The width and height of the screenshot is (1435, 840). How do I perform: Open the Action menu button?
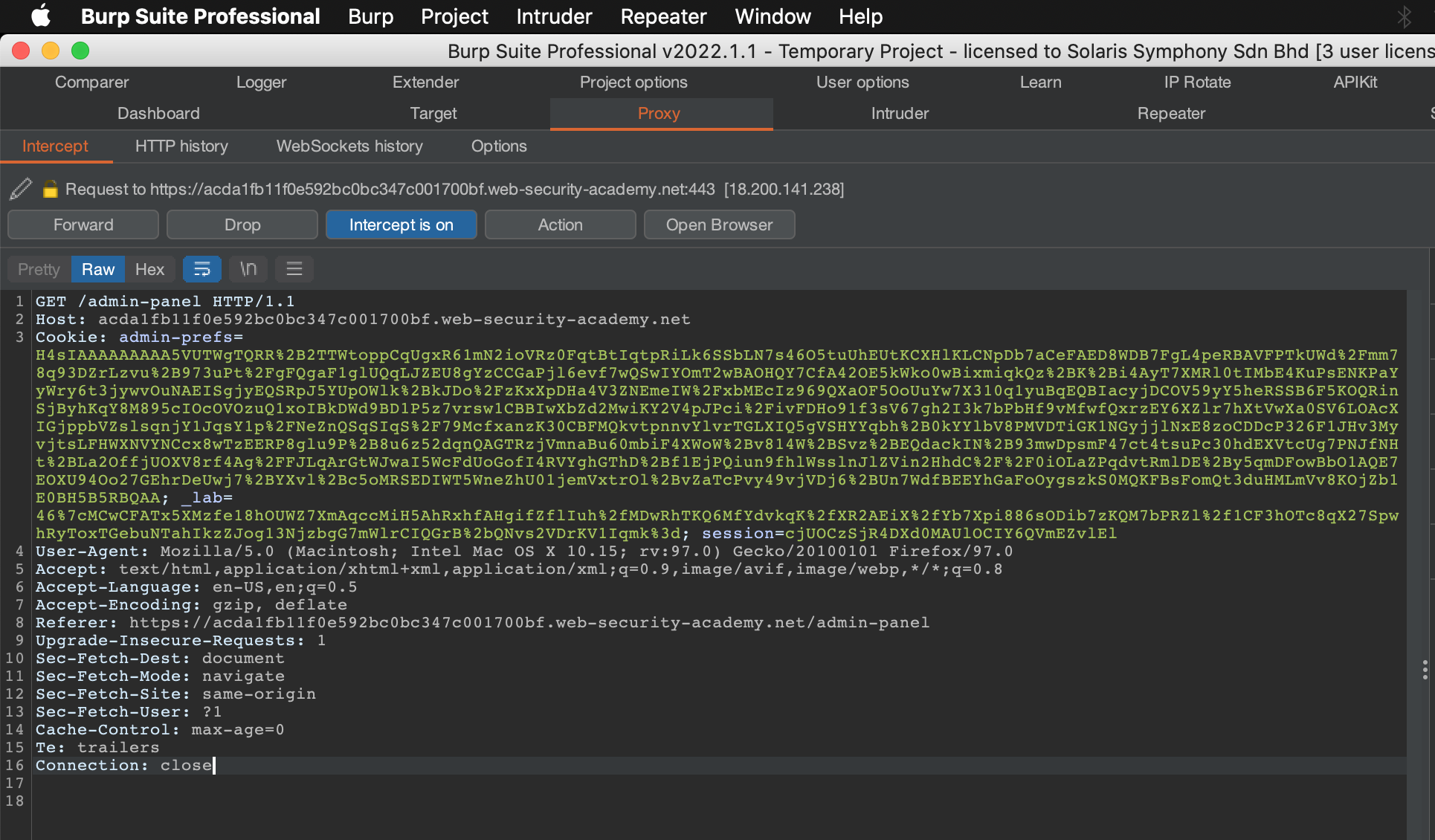[561, 224]
